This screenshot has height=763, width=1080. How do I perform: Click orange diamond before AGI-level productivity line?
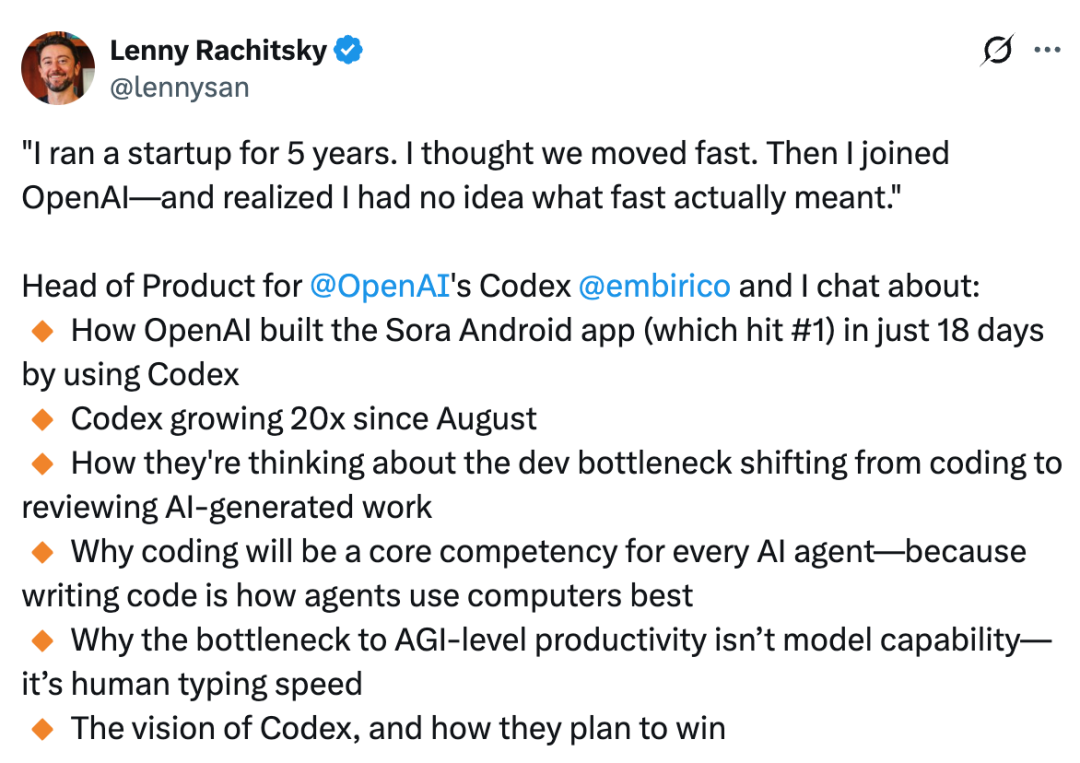(43, 640)
